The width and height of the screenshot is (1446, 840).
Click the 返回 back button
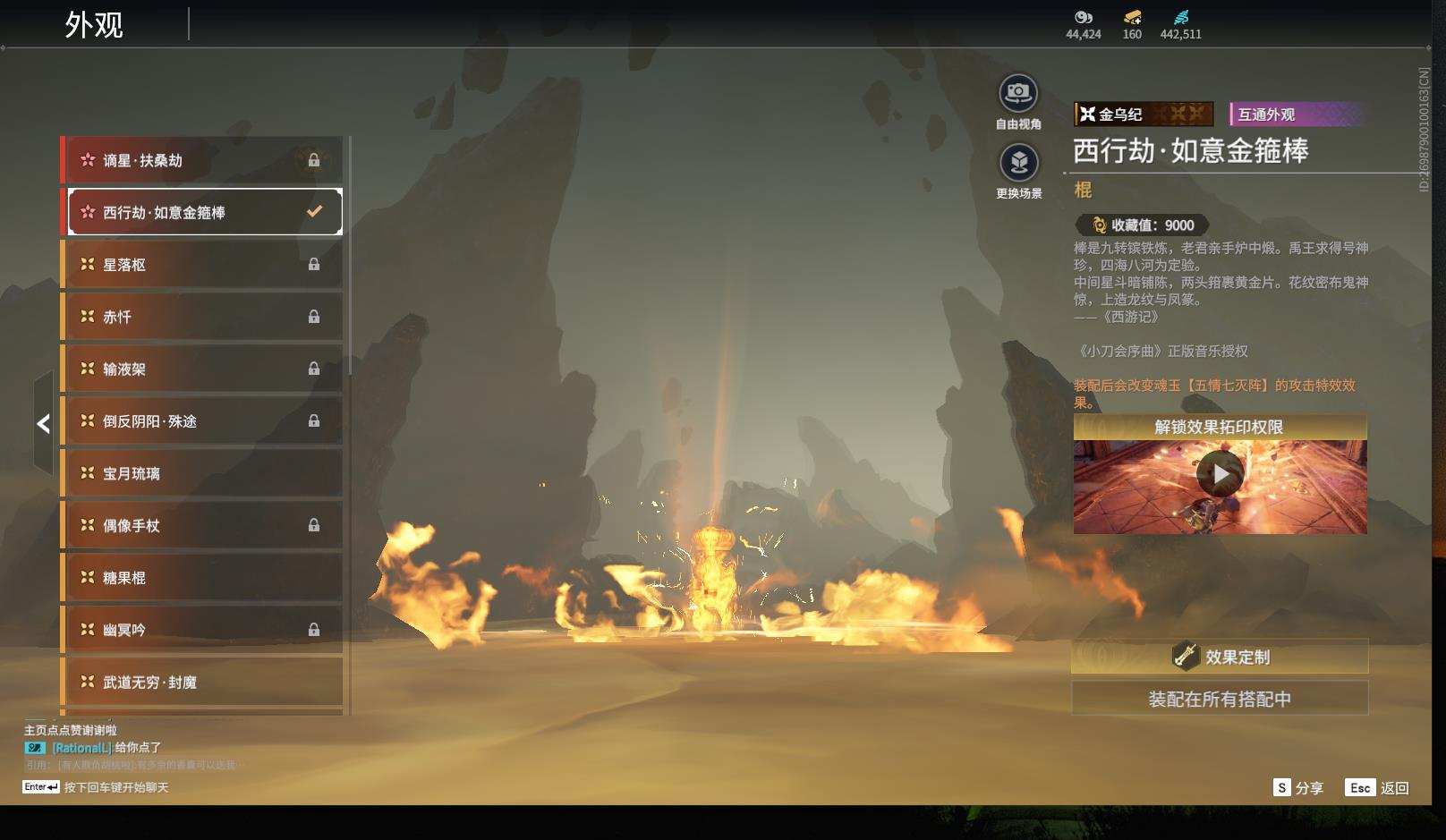pyautogui.click(x=1378, y=787)
